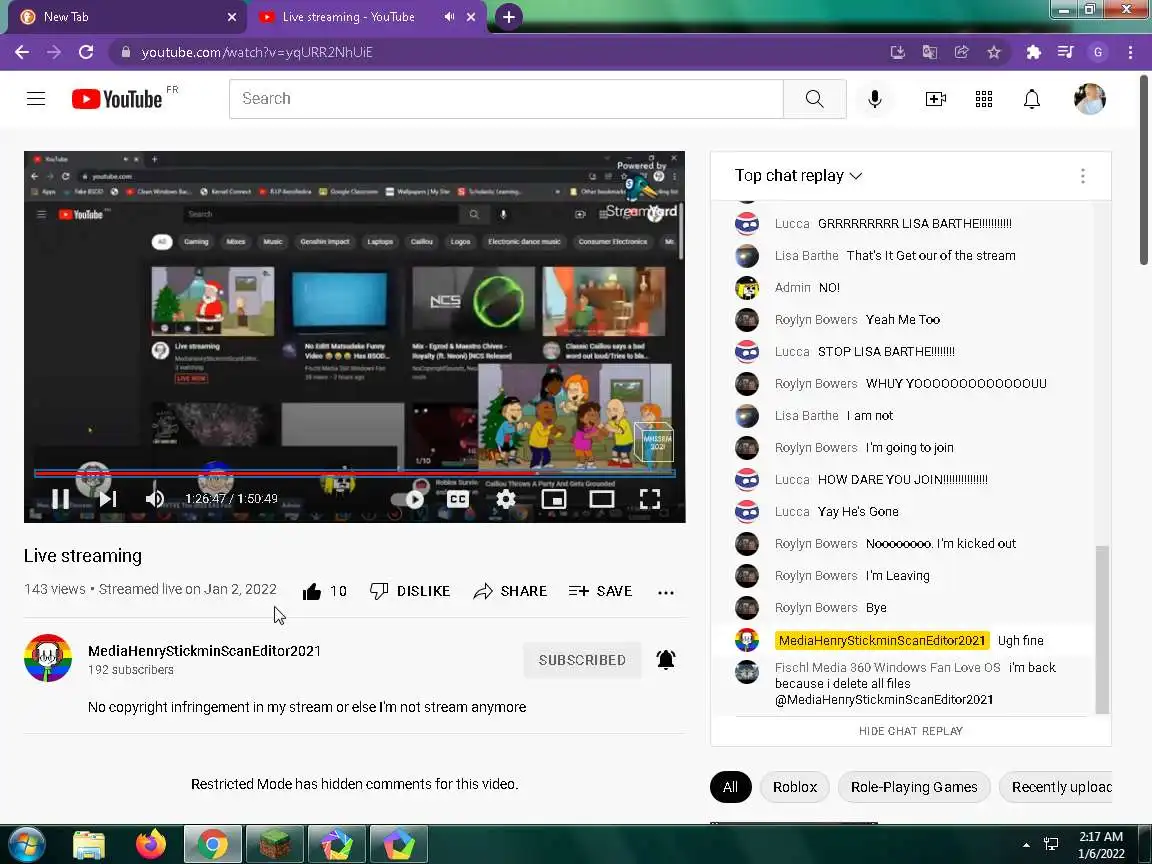Go to the YouTube home logo
This screenshot has height=864, width=1152.
click(118, 99)
